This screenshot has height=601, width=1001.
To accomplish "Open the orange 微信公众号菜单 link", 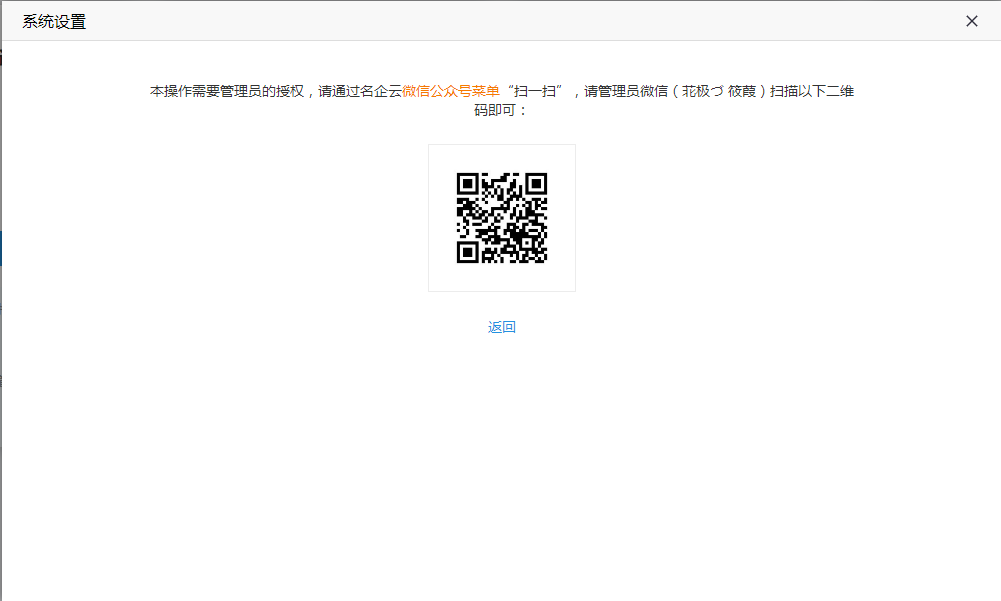I will click(451, 91).
